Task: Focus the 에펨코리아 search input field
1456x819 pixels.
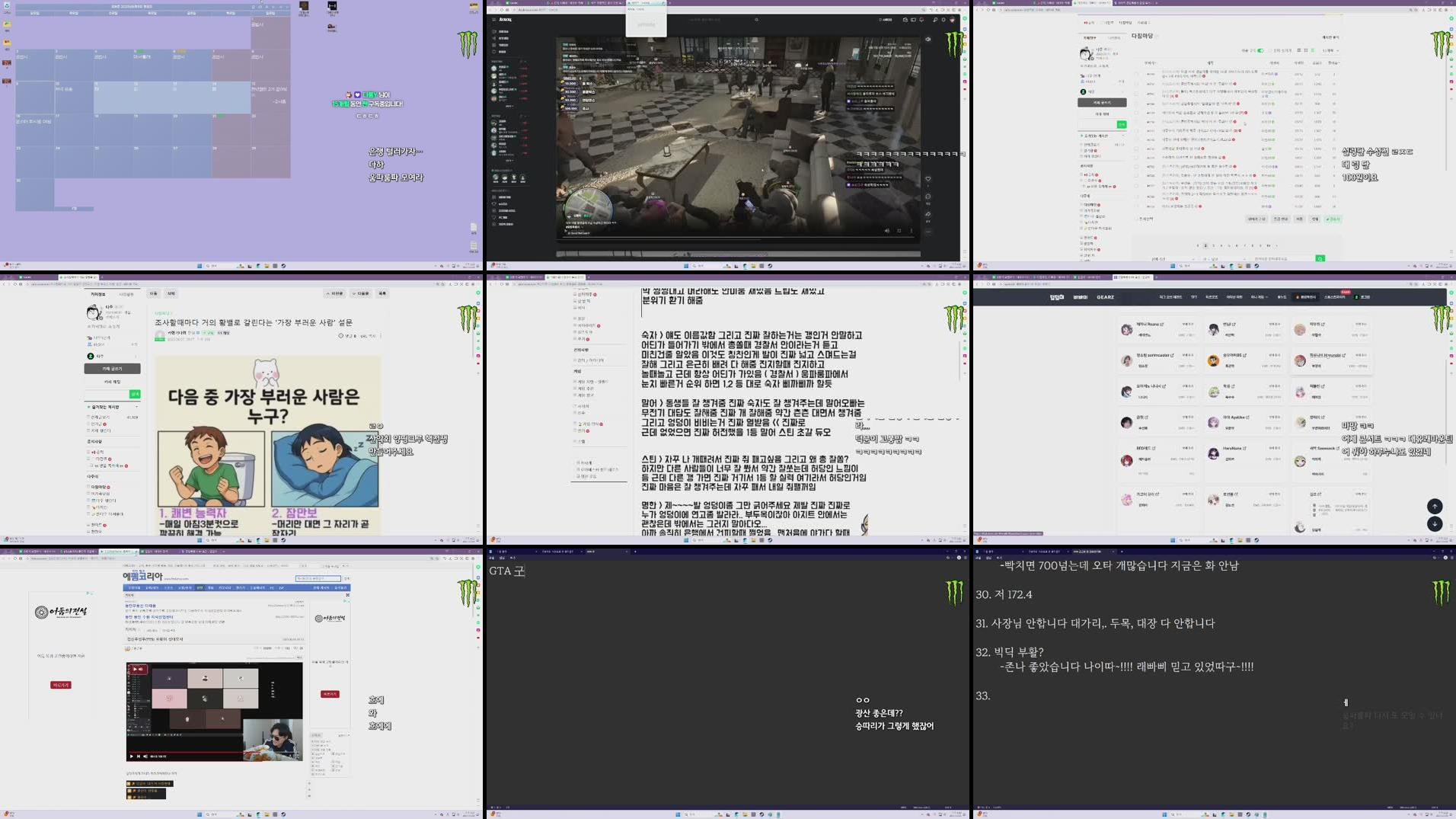Action: (318, 578)
